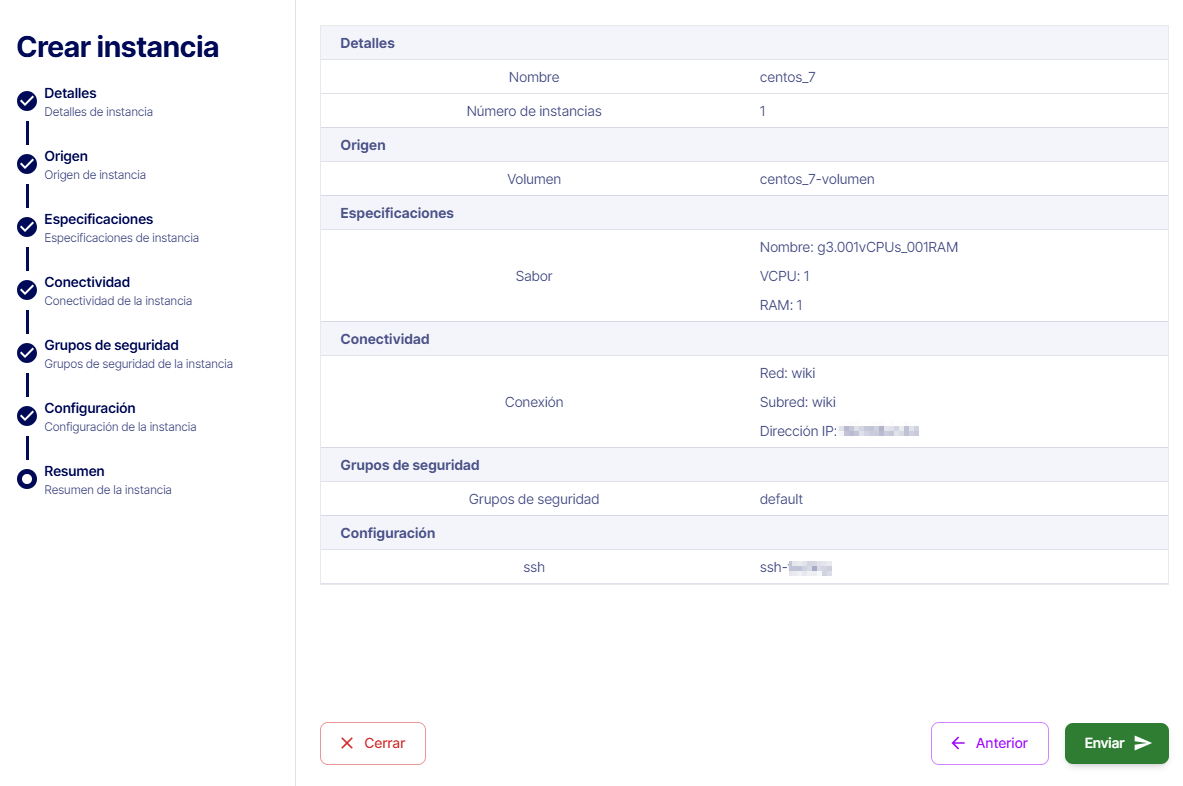Screen dimensions: 1183x786
Task: Click the Configuración step checkmark icon
Action: (27, 416)
